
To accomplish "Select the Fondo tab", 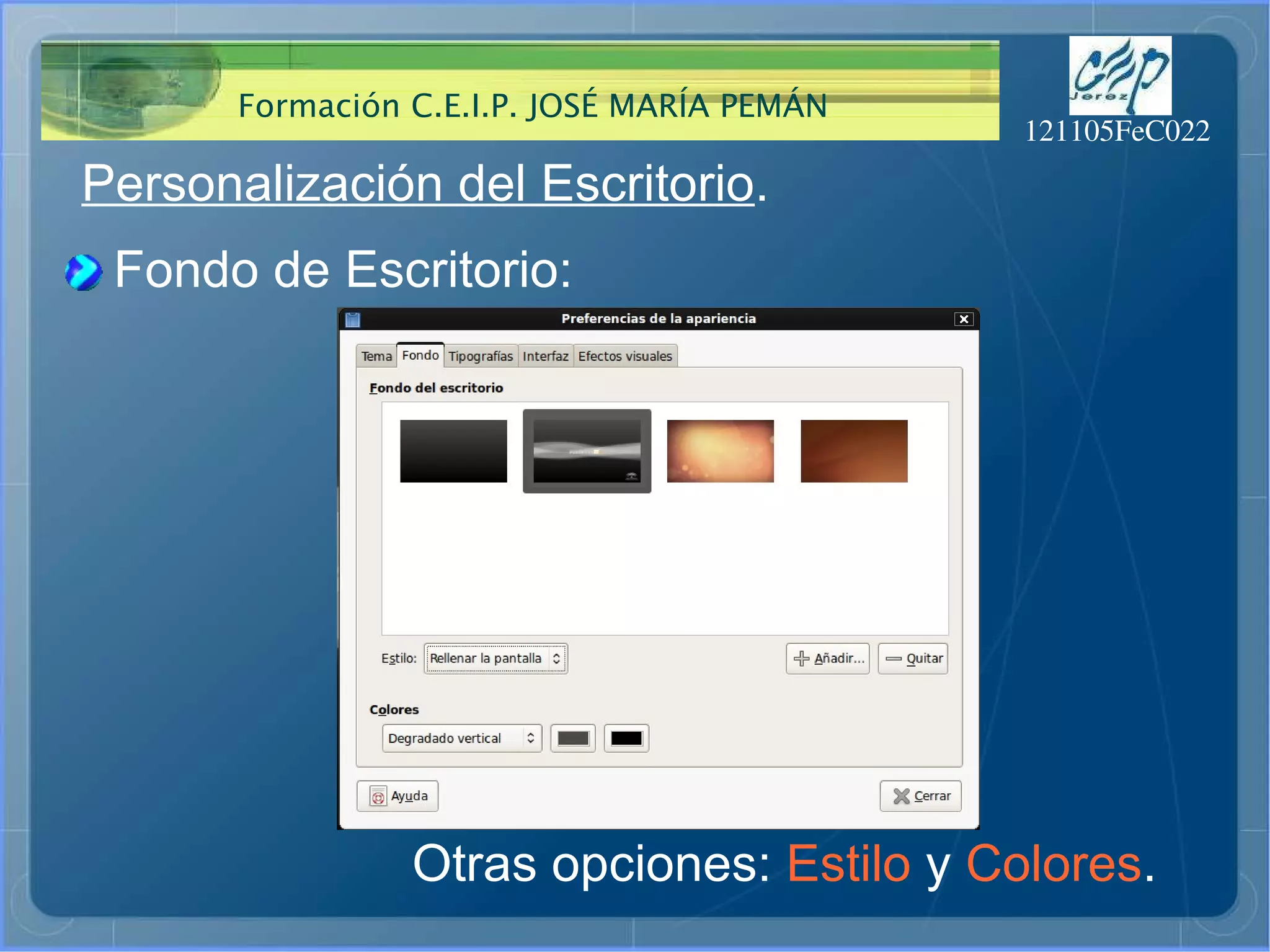I will 420,355.
